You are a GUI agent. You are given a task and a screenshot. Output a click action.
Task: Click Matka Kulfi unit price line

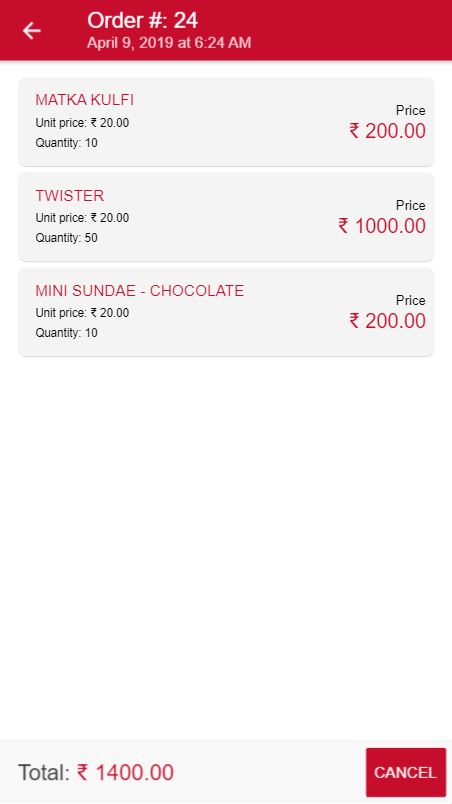pyautogui.click(x=82, y=123)
